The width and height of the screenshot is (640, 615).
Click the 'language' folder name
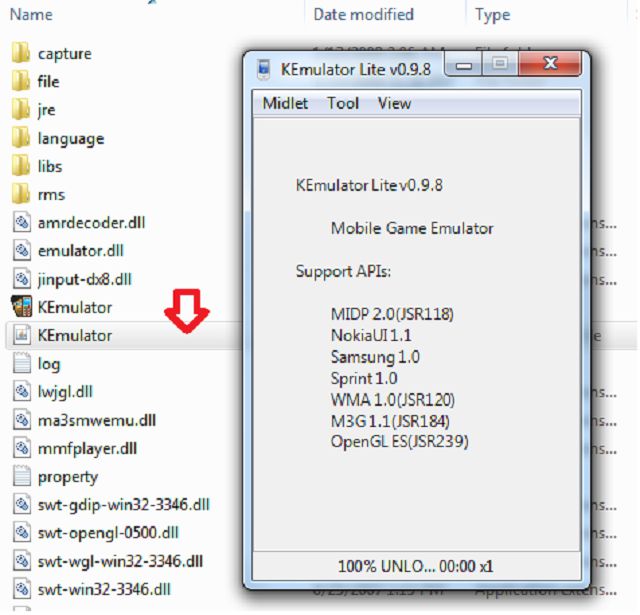point(71,139)
